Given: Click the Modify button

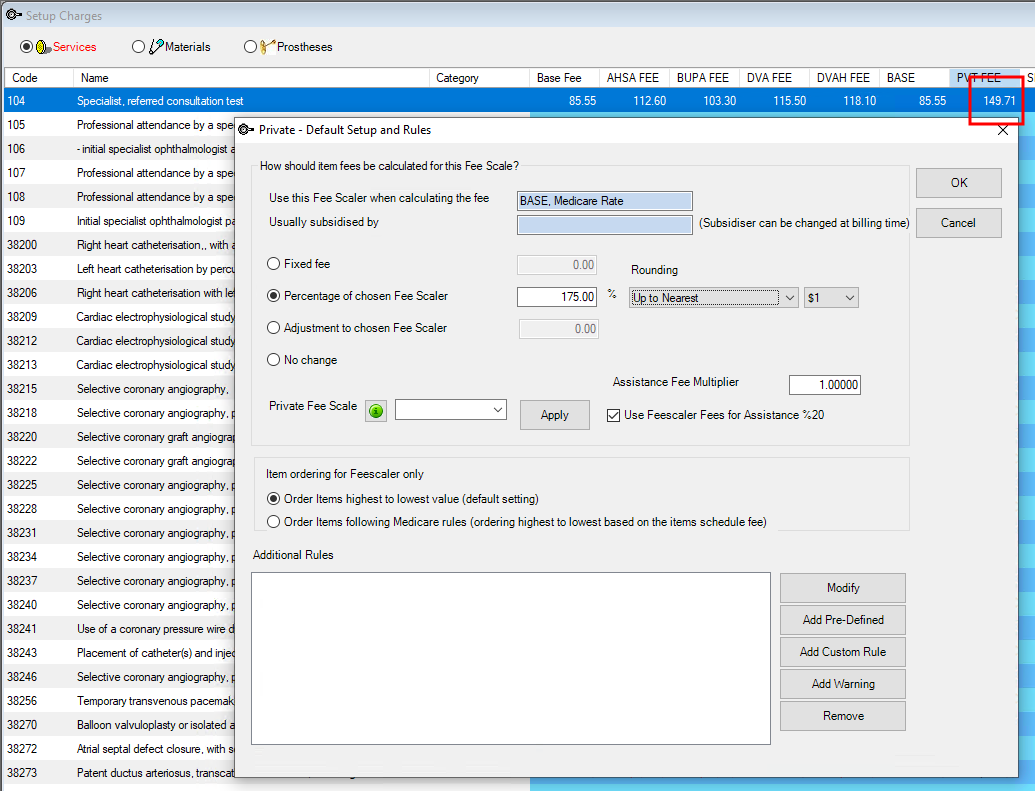Looking at the screenshot, I should 843,588.
